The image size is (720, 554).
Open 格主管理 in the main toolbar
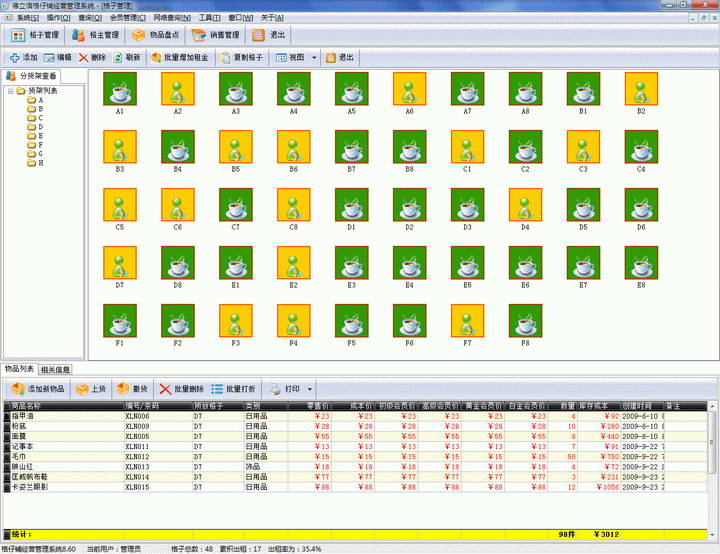(96, 35)
